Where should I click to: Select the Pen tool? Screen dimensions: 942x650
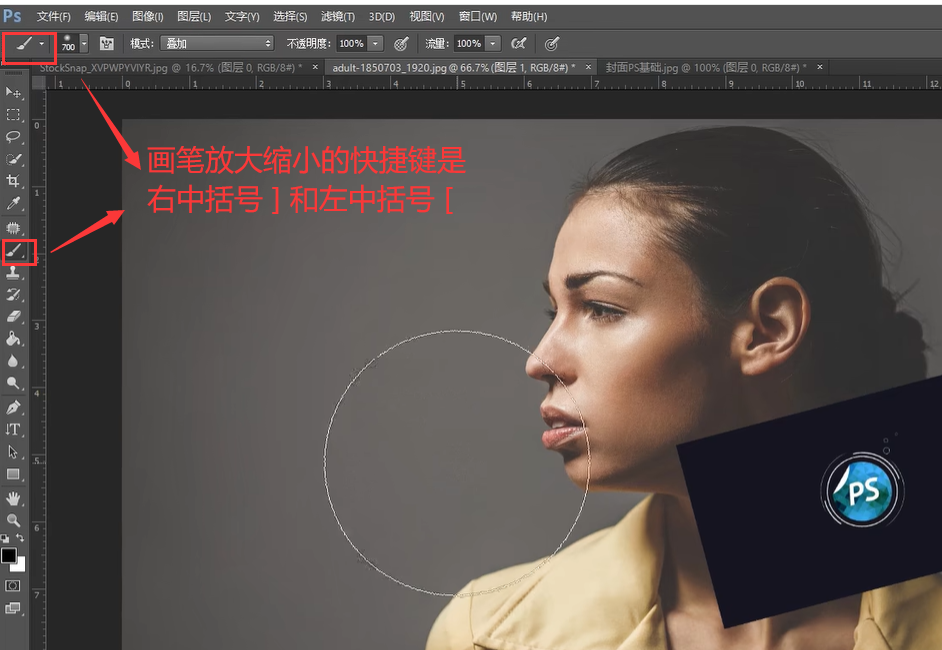13,407
